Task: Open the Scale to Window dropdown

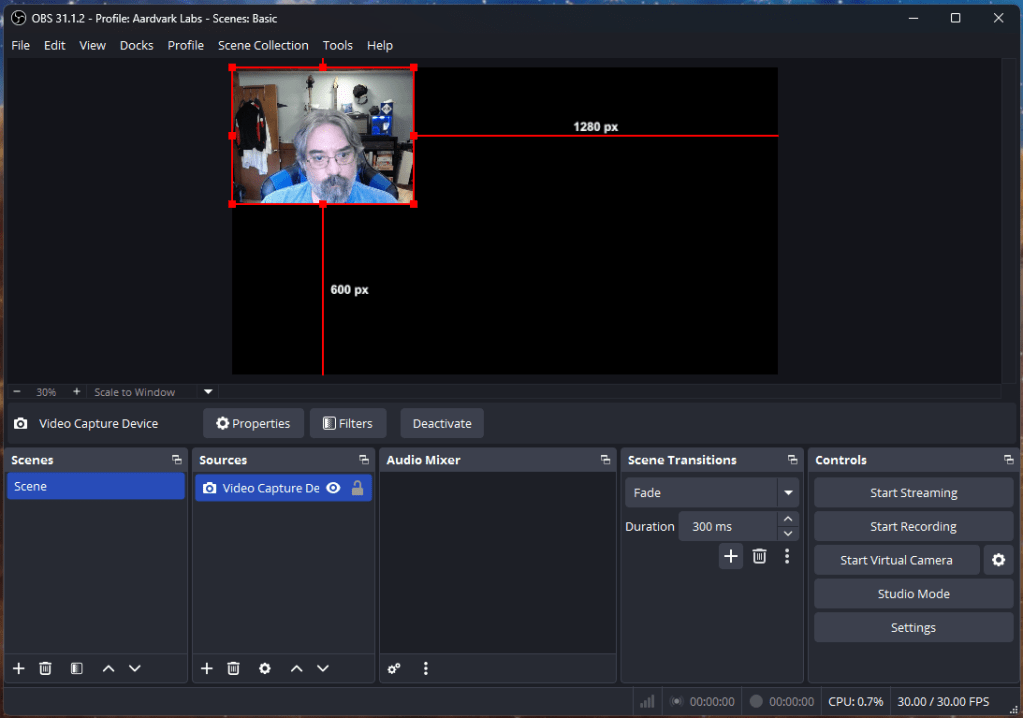Action: [x=208, y=392]
